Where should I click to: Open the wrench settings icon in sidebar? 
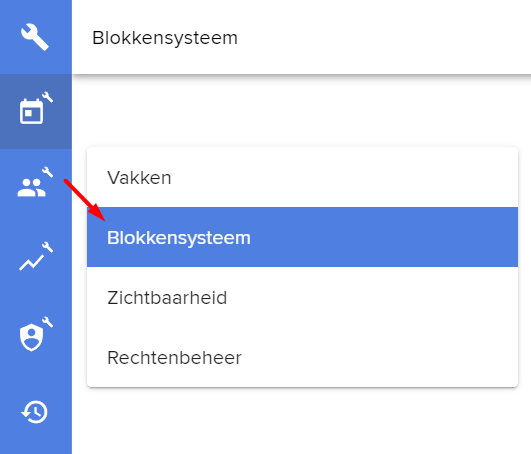click(35, 37)
